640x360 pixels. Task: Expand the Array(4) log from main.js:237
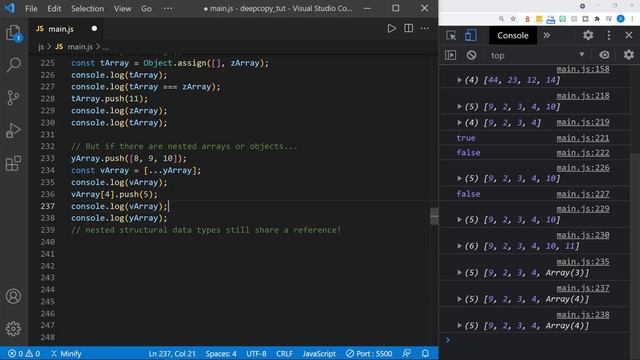coord(459,299)
